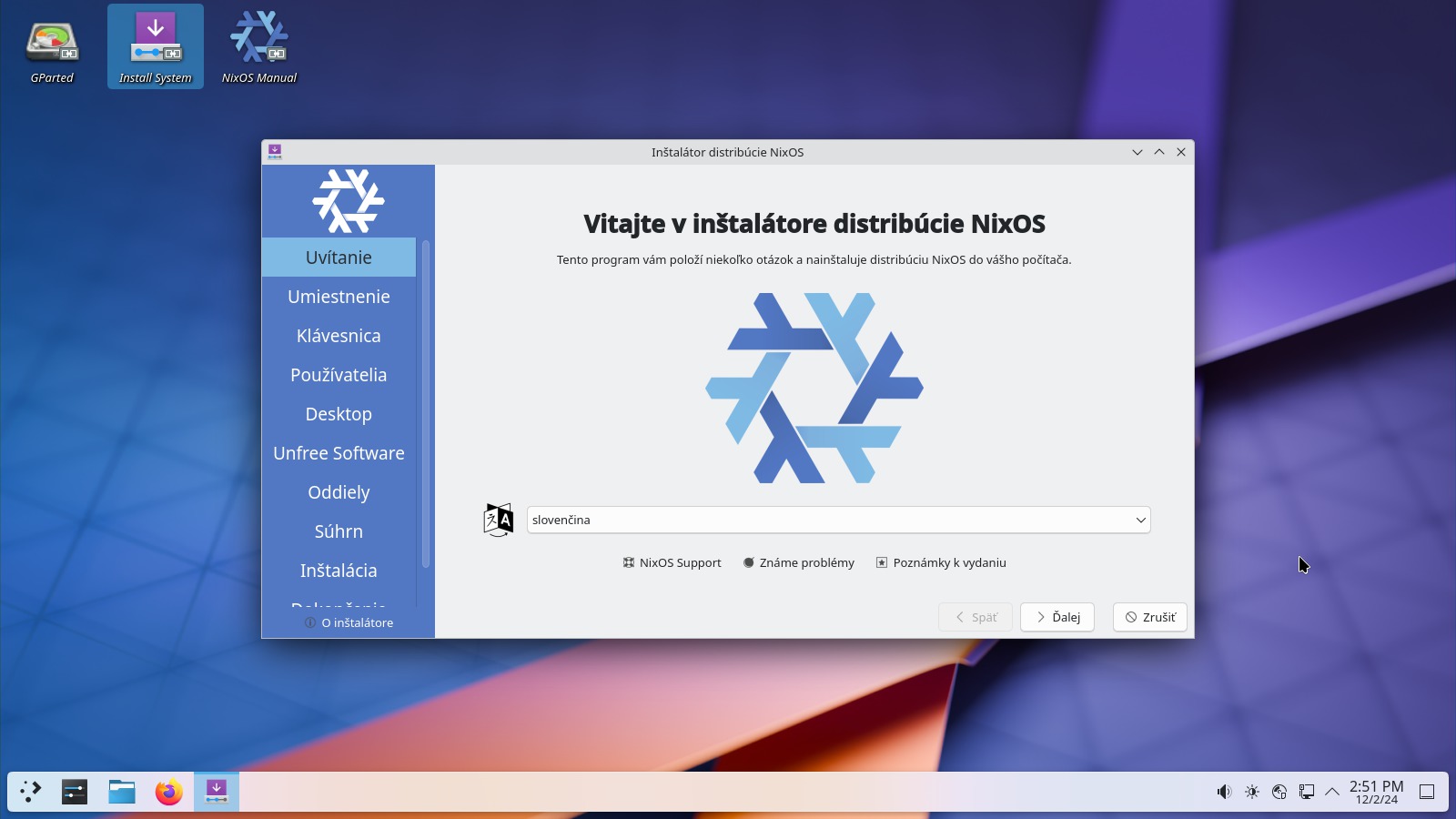
Task: Select the Používatelia step in sidebar
Action: [x=339, y=375]
